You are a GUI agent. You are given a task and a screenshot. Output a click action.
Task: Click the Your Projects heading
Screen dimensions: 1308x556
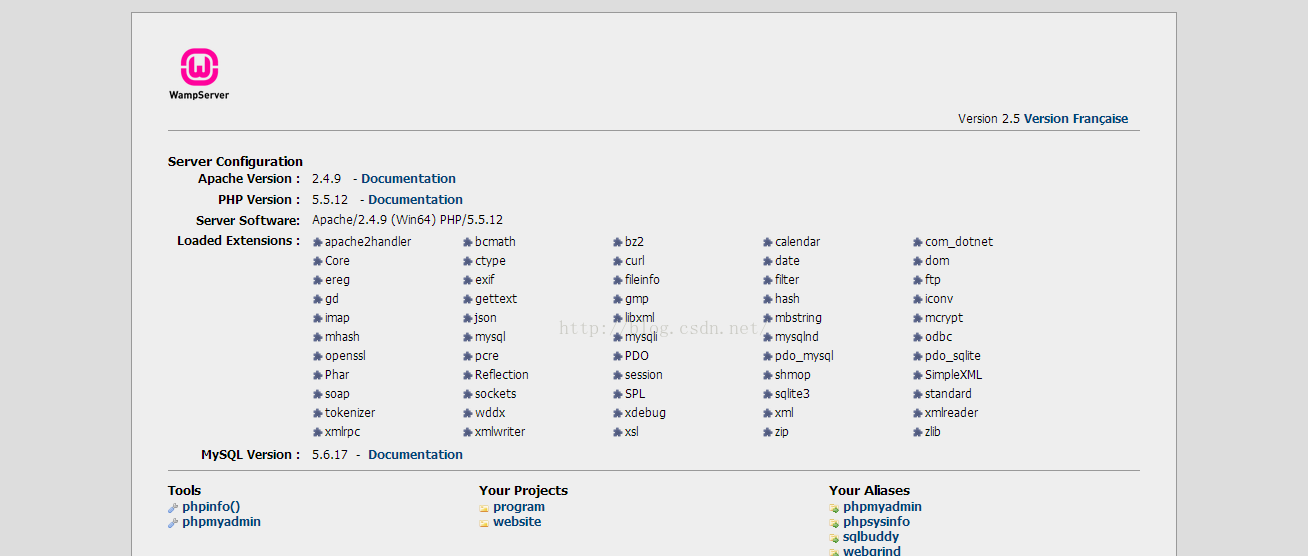click(x=523, y=490)
